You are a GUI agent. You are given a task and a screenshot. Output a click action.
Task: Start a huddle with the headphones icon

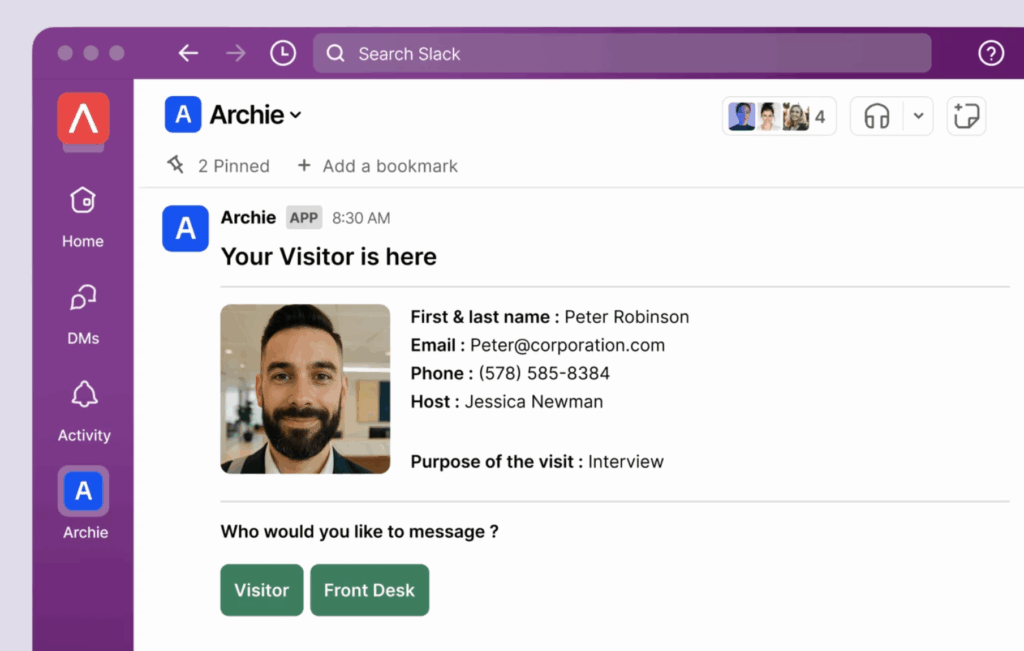[x=874, y=116]
